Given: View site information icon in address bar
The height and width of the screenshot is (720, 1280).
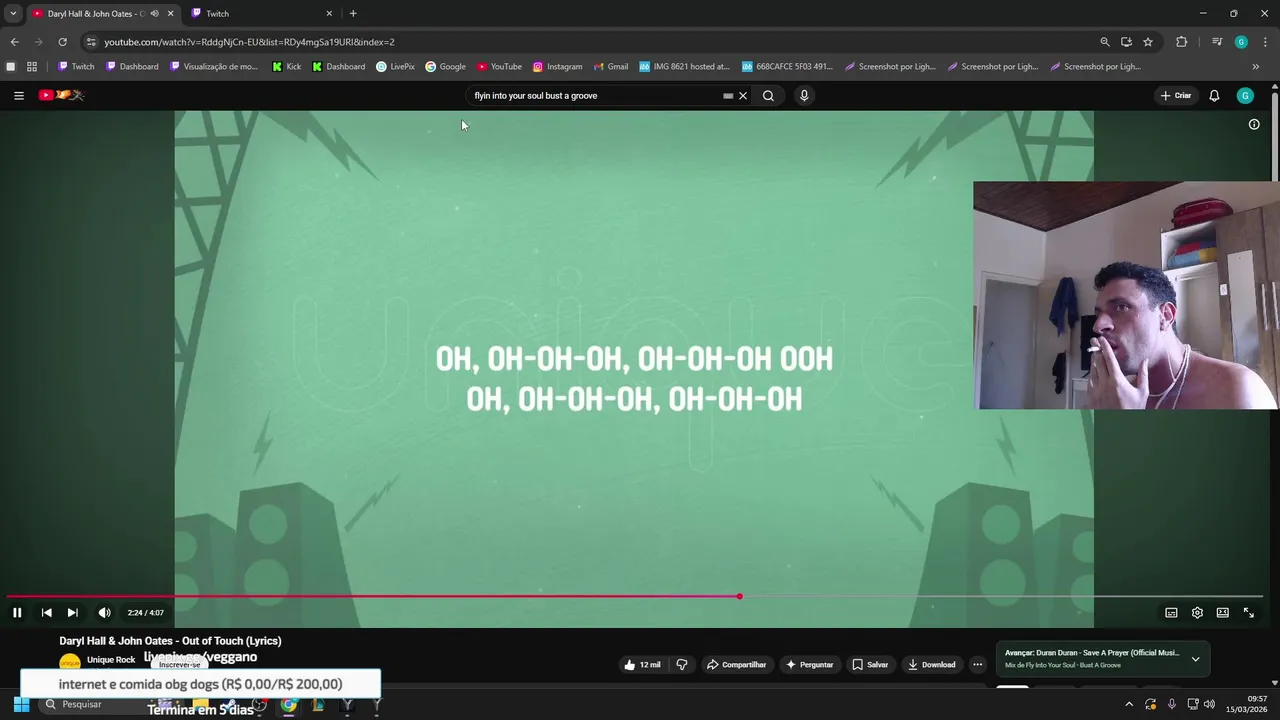Looking at the screenshot, I should [x=91, y=42].
